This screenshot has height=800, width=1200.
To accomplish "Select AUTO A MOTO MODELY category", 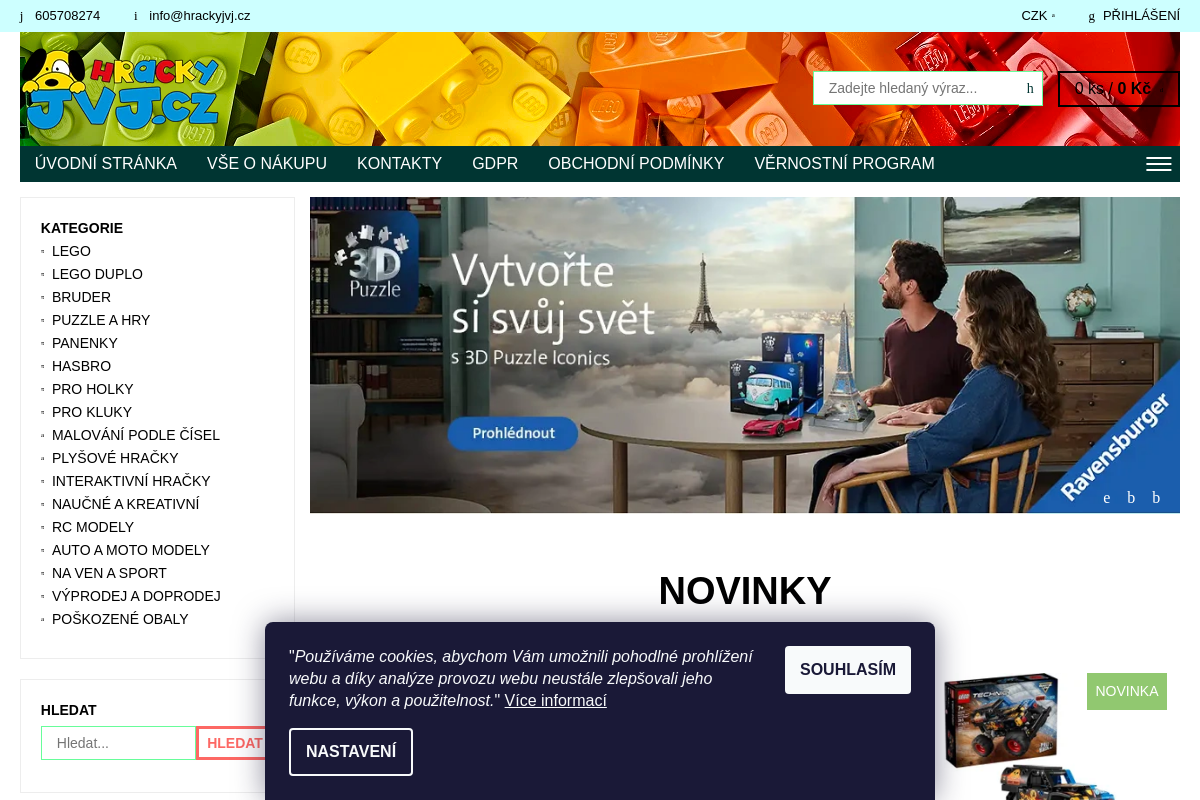I will [x=131, y=550].
